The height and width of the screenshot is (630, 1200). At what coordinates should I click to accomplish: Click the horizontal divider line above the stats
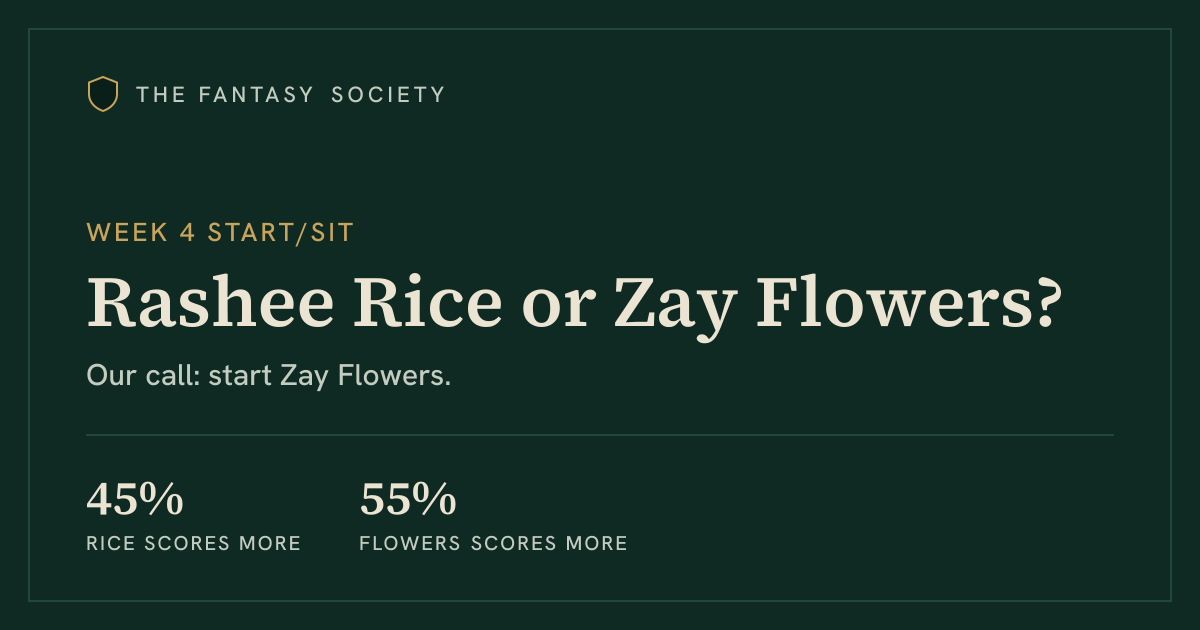tap(600, 435)
